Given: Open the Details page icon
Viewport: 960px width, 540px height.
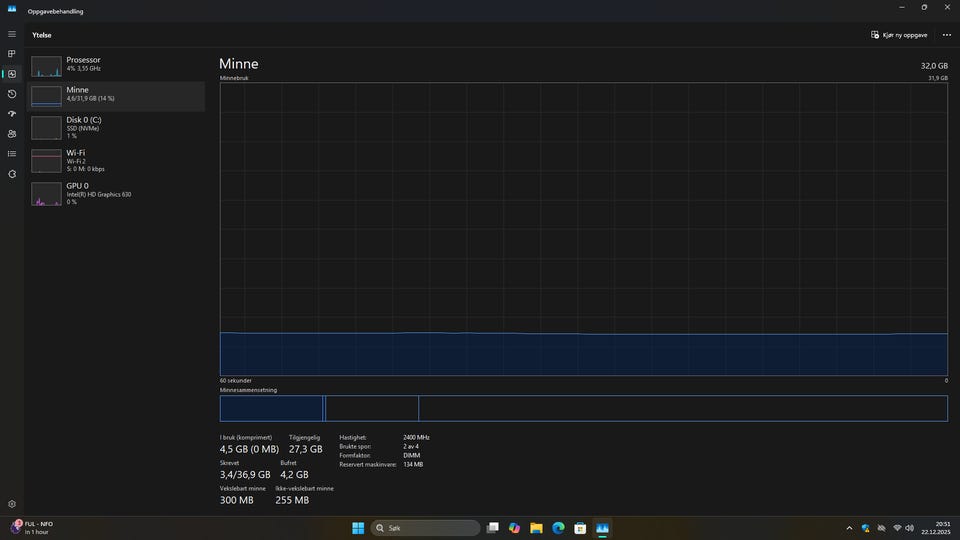Looking at the screenshot, I should (x=12, y=154).
